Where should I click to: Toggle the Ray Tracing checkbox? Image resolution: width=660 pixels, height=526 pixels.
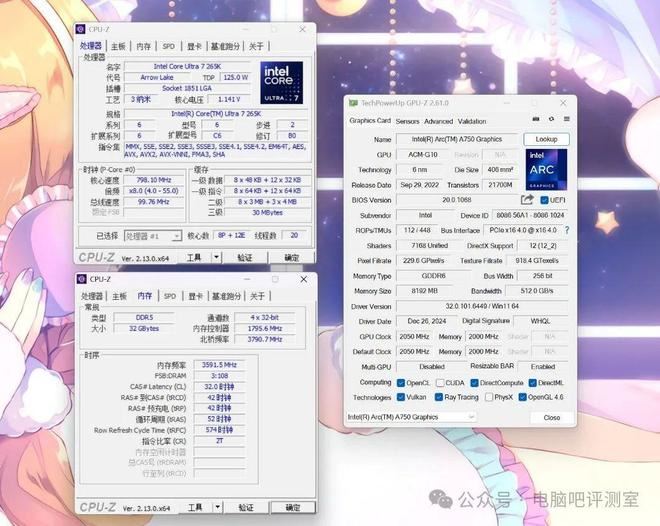439,397
